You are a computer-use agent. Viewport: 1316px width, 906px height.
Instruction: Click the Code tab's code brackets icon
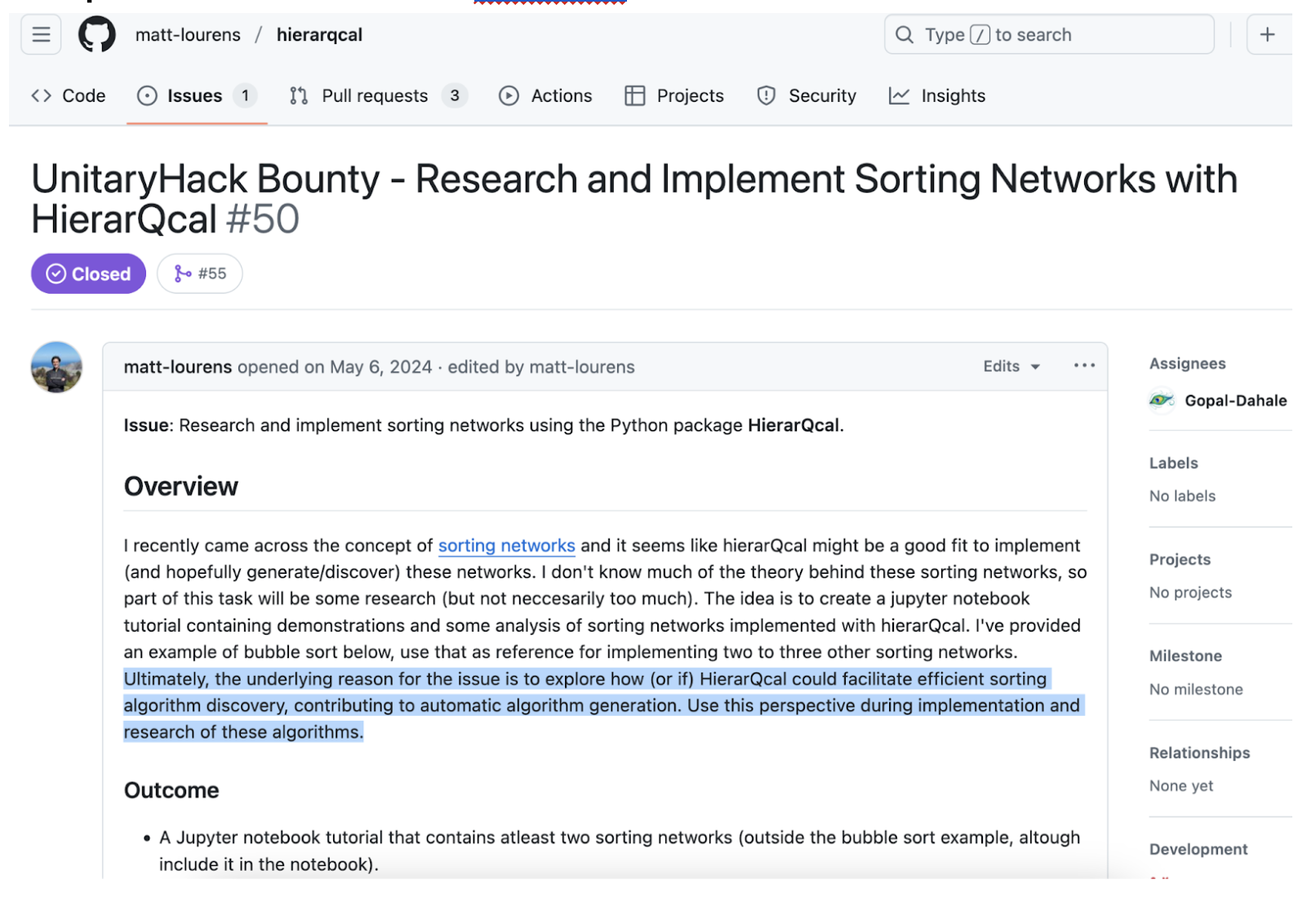point(41,95)
